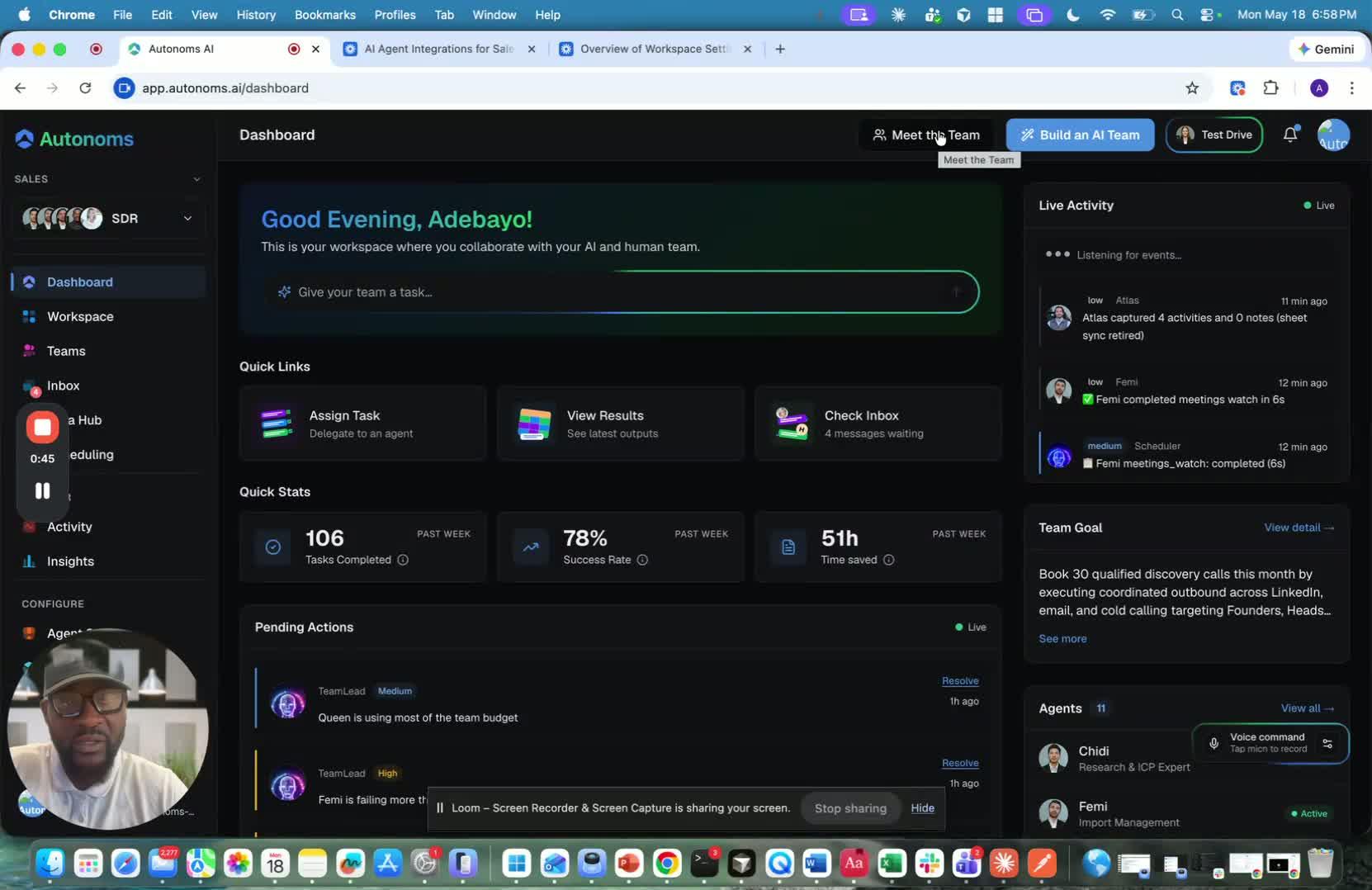
Task: Open the notifications bell
Action: (1290, 135)
